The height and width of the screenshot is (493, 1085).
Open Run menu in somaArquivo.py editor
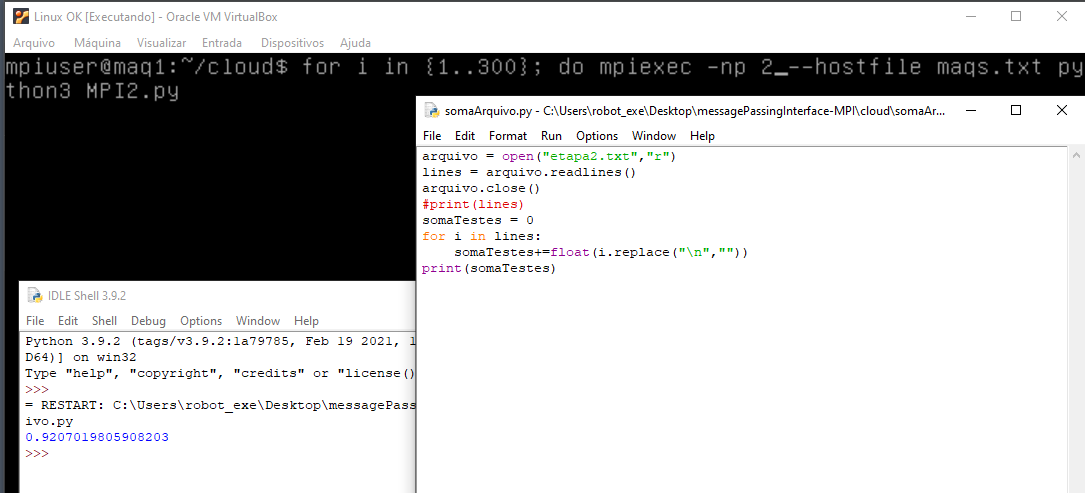click(551, 136)
